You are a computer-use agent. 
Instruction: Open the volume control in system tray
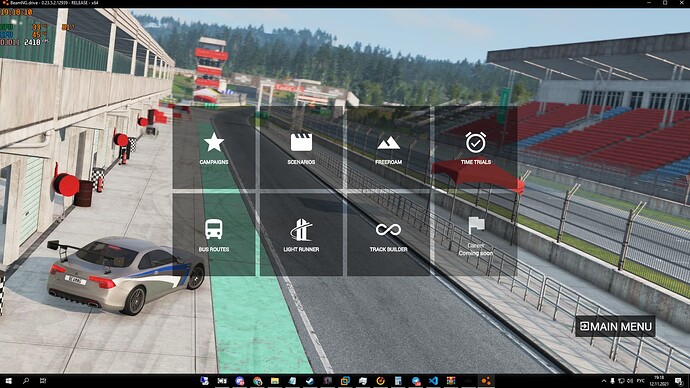point(630,381)
